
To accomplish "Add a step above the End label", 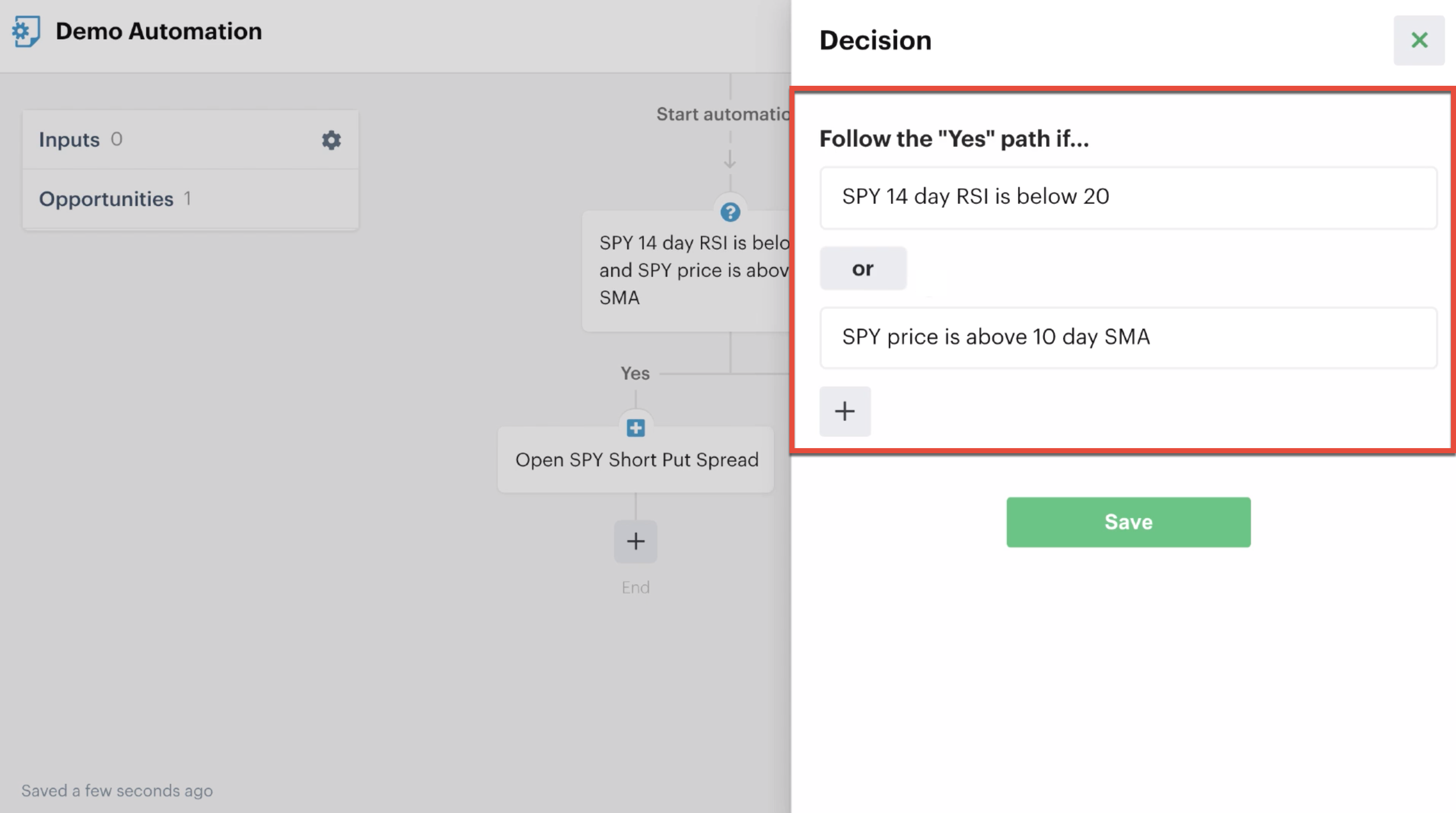I will [635, 541].
